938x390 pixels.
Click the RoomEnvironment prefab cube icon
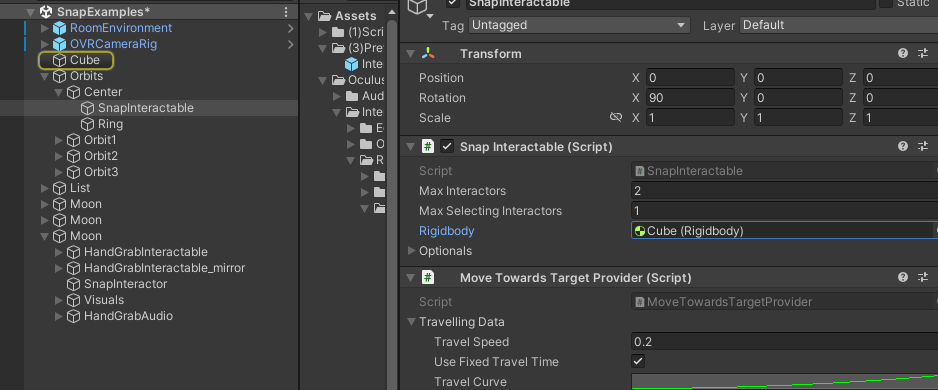(59, 28)
